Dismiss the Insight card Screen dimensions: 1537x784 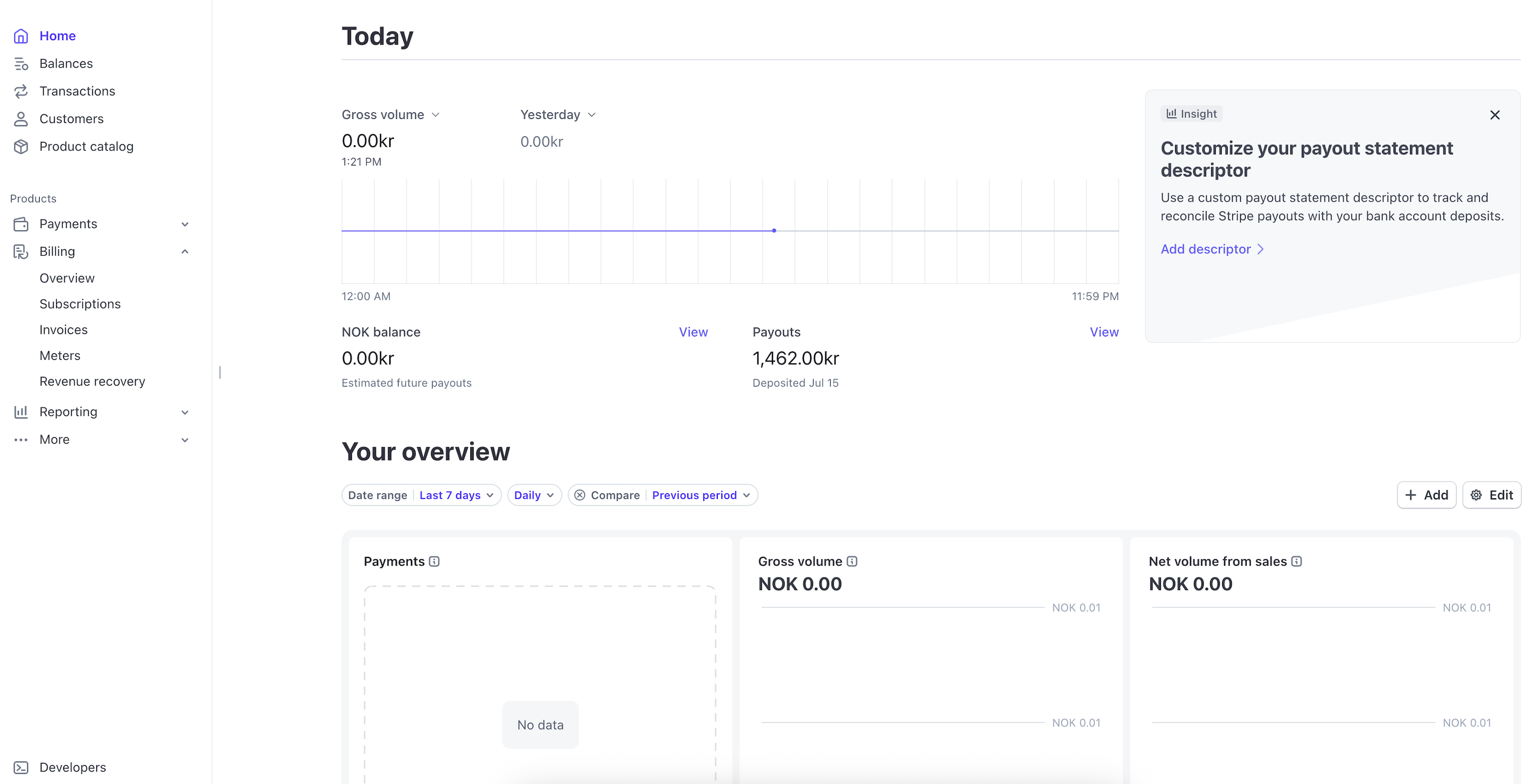[1494, 115]
